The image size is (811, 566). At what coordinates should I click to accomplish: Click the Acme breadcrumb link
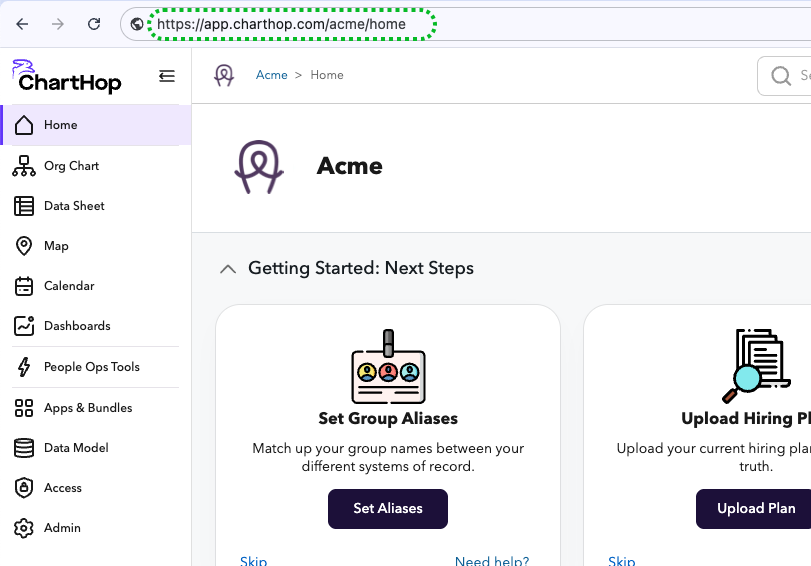pyautogui.click(x=272, y=75)
